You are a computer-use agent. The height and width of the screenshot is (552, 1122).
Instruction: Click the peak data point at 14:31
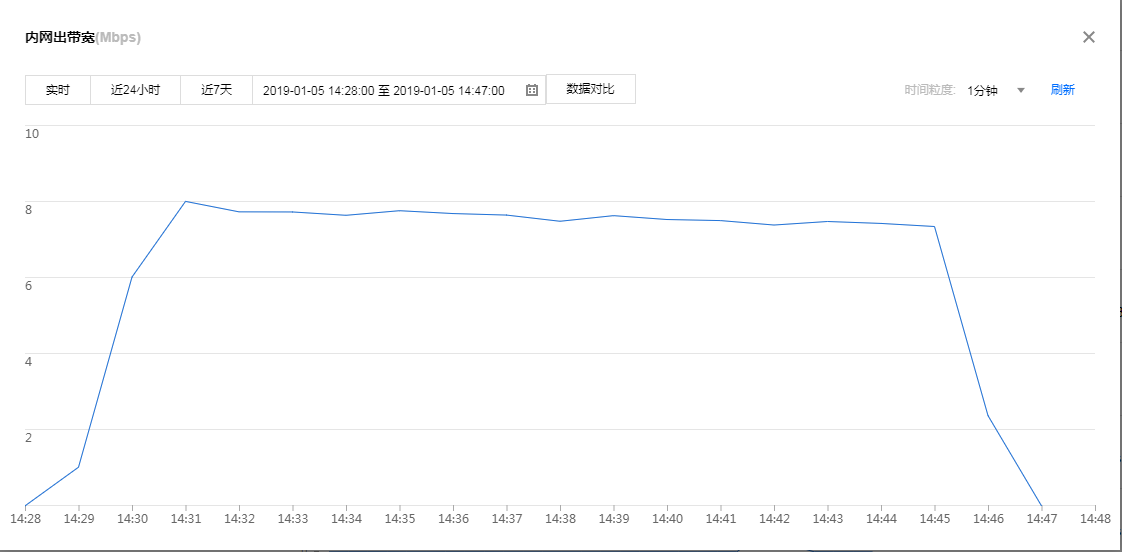186,201
